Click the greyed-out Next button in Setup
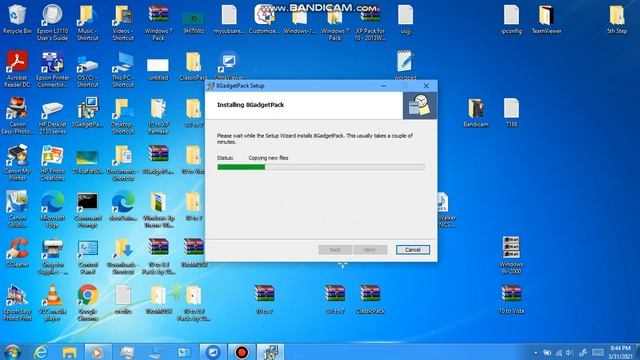 pos(370,249)
